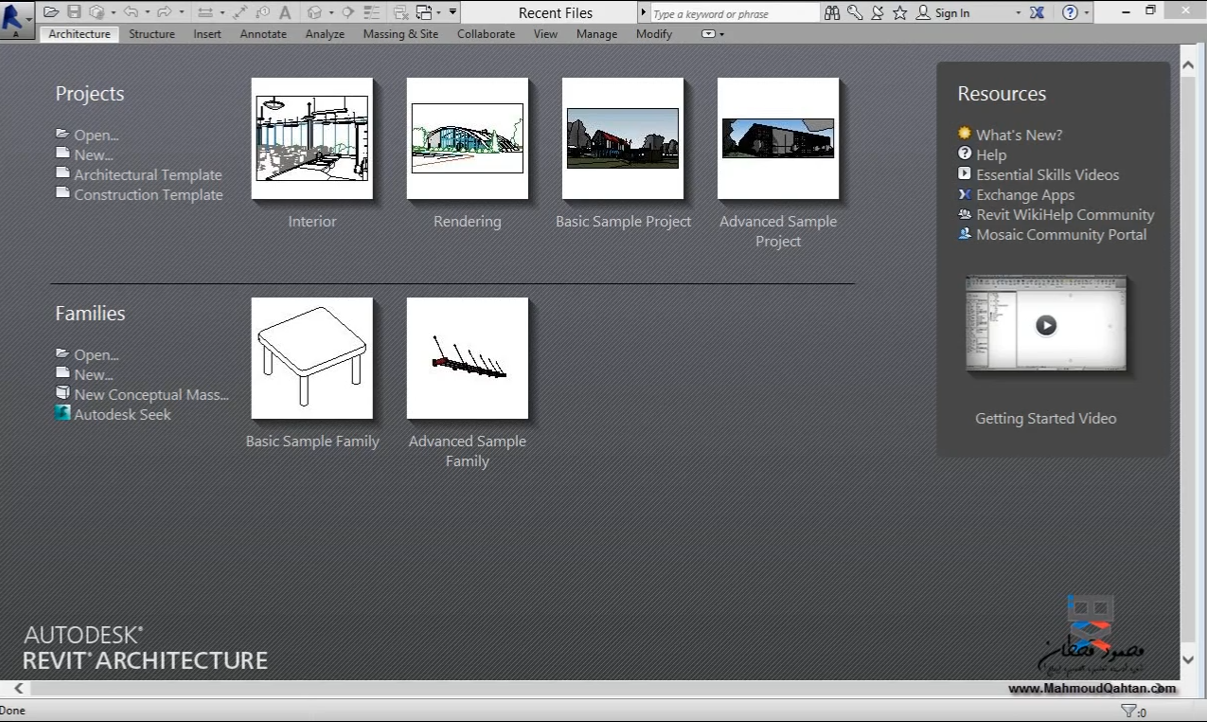Click the Communication Center satellite icon
The height and width of the screenshot is (722, 1207).
[x=877, y=13]
